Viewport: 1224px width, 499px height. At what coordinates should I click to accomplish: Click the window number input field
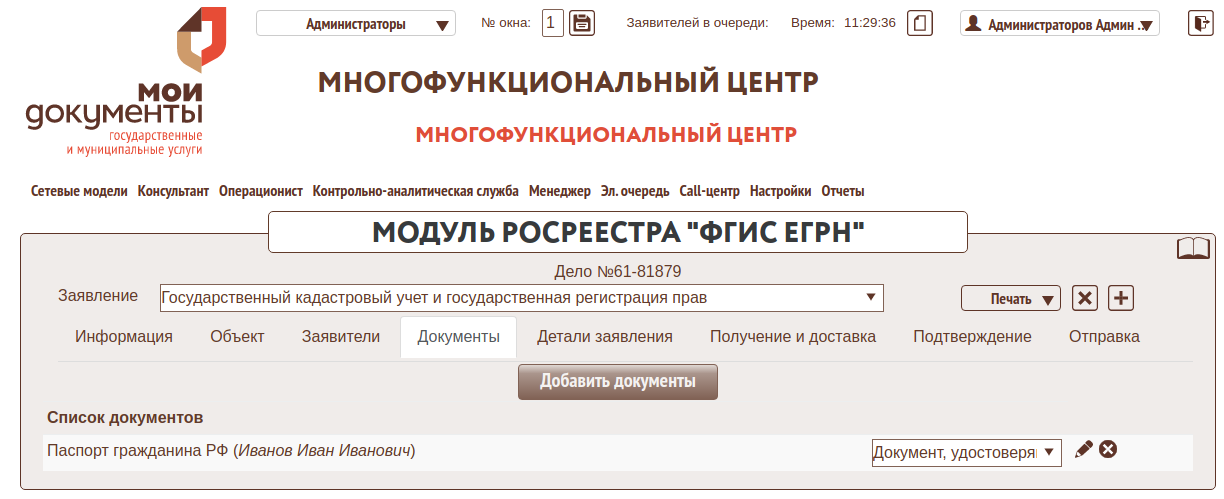[x=552, y=23]
